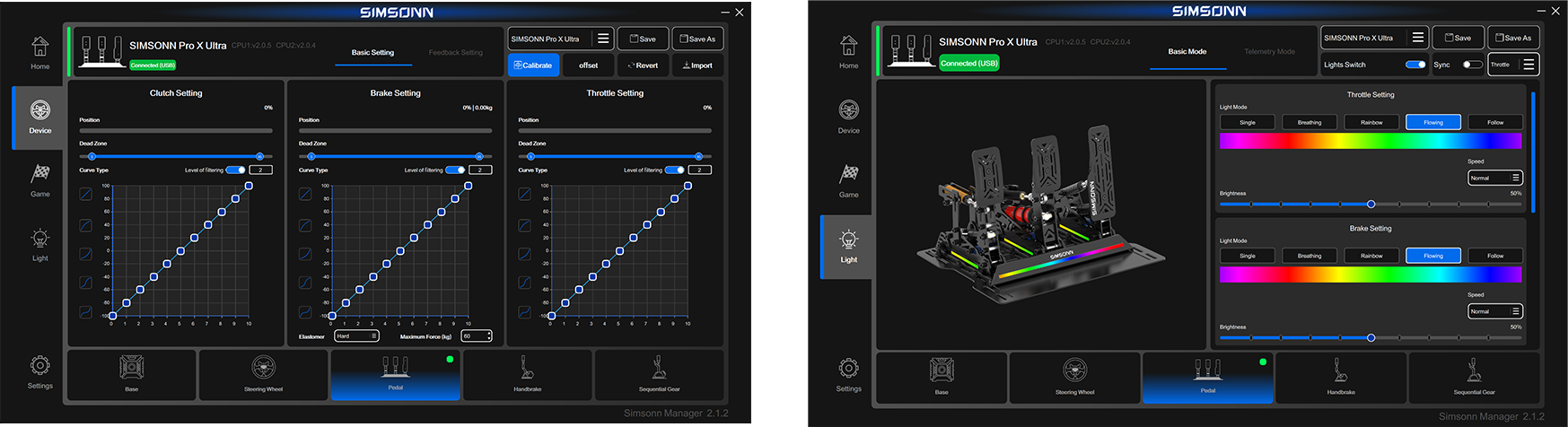Viewport: 1568px width, 427px height.
Task: Switch to Basic Mode tab
Action: [x=1187, y=52]
